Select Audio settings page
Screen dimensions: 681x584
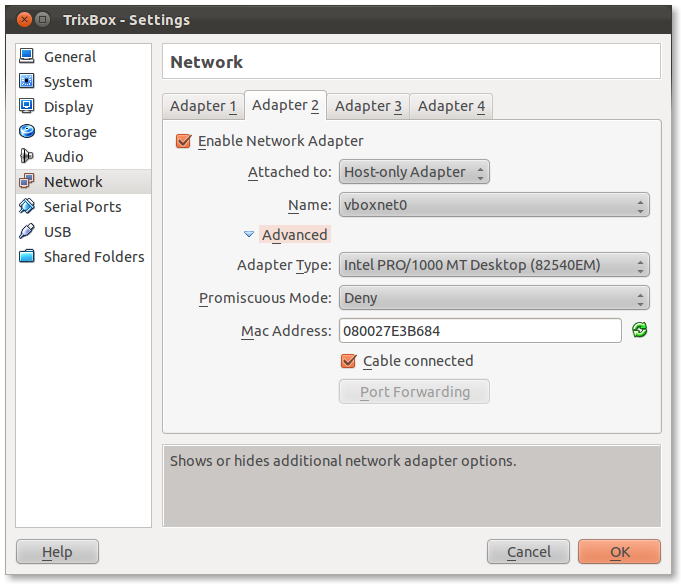(x=83, y=157)
